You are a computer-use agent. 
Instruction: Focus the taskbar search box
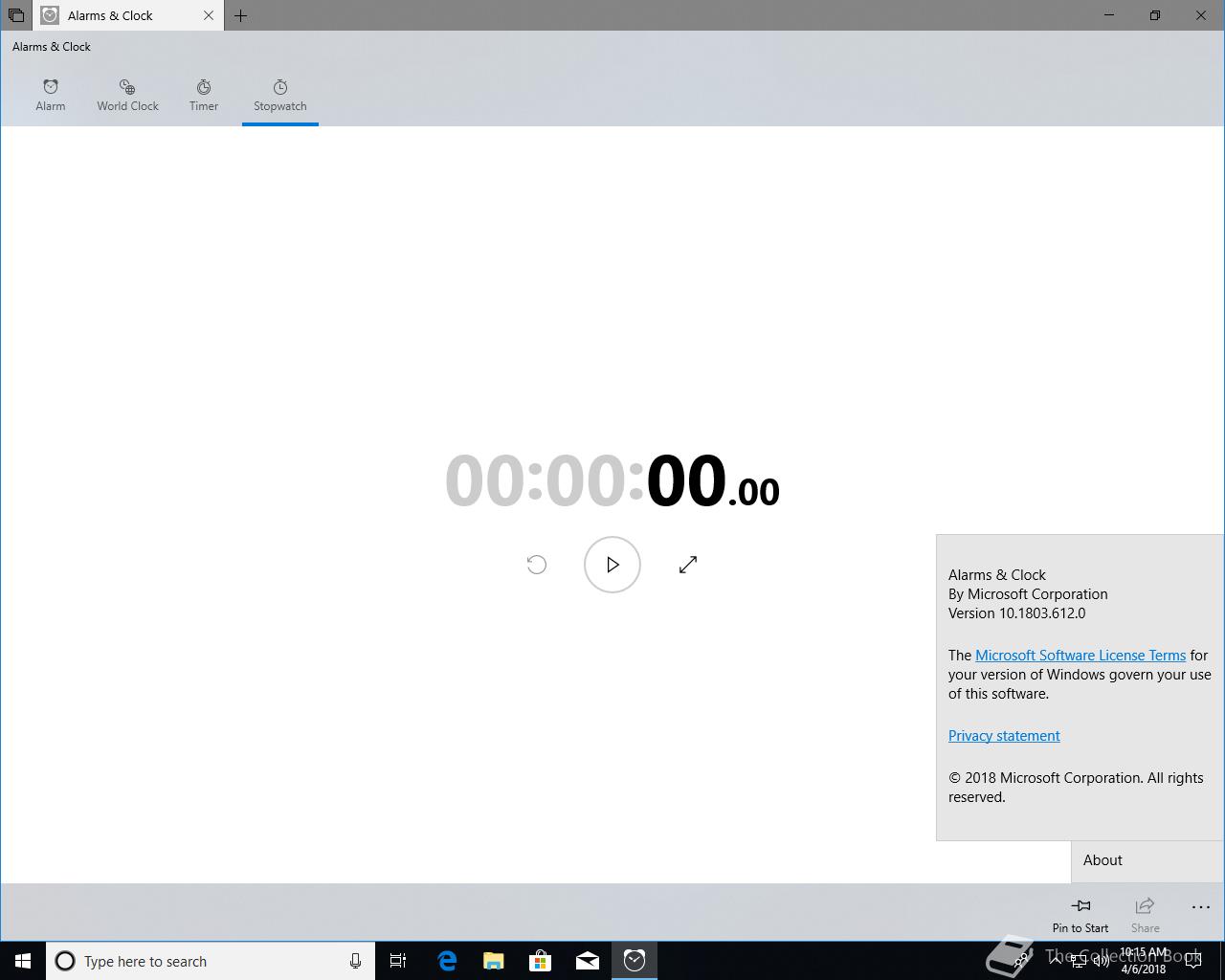[x=211, y=961]
